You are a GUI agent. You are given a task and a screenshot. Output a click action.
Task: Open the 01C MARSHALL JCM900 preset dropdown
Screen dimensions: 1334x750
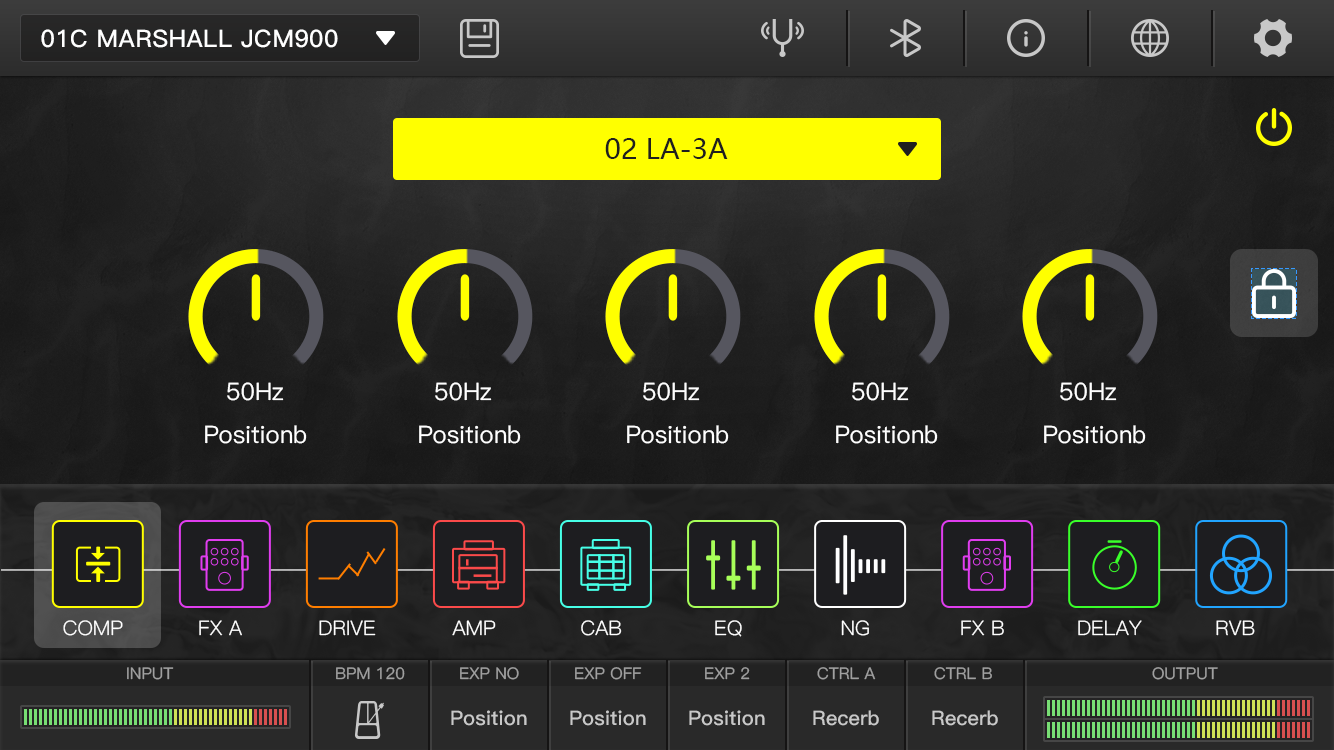pyautogui.click(x=220, y=38)
